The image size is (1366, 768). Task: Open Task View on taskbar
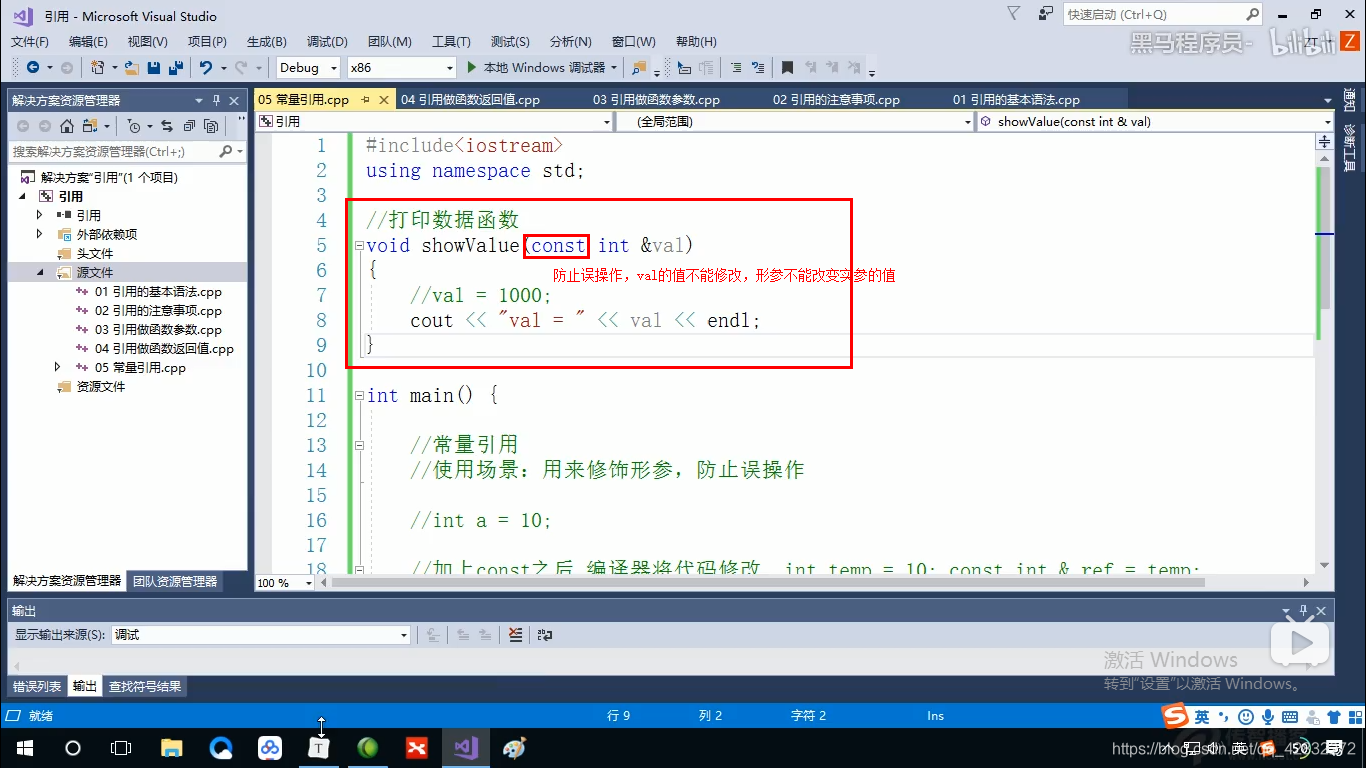click(x=120, y=748)
